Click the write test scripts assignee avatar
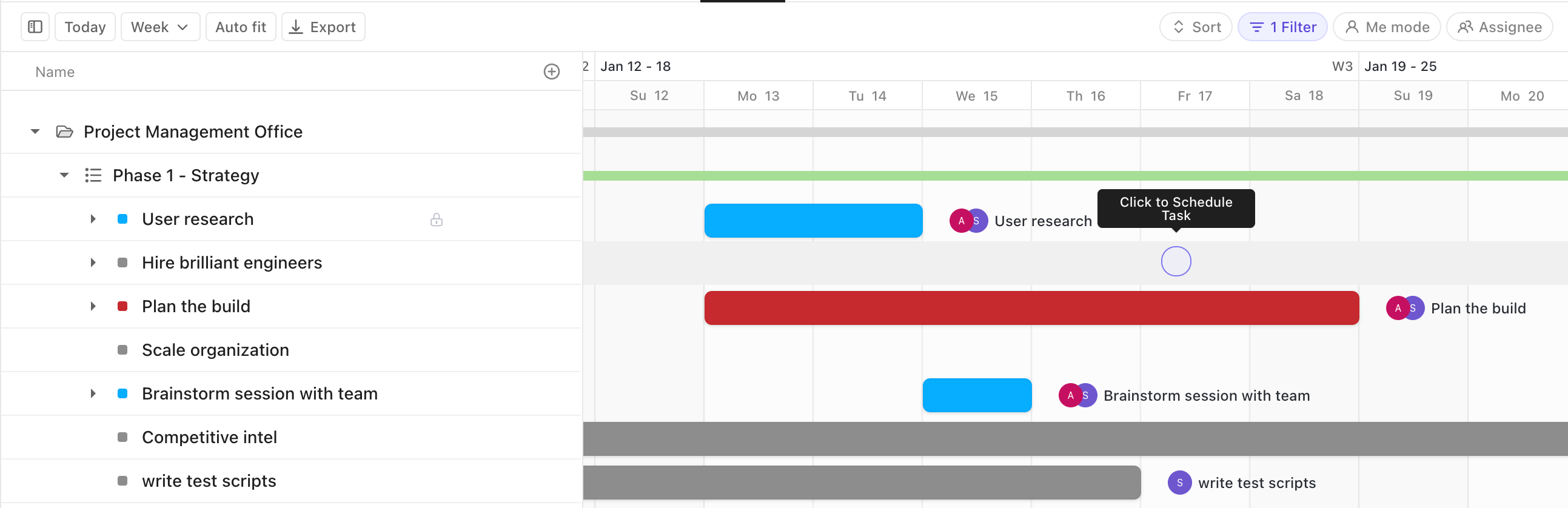Image resolution: width=1568 pixels, height=508 pixels. (1180, 483)
